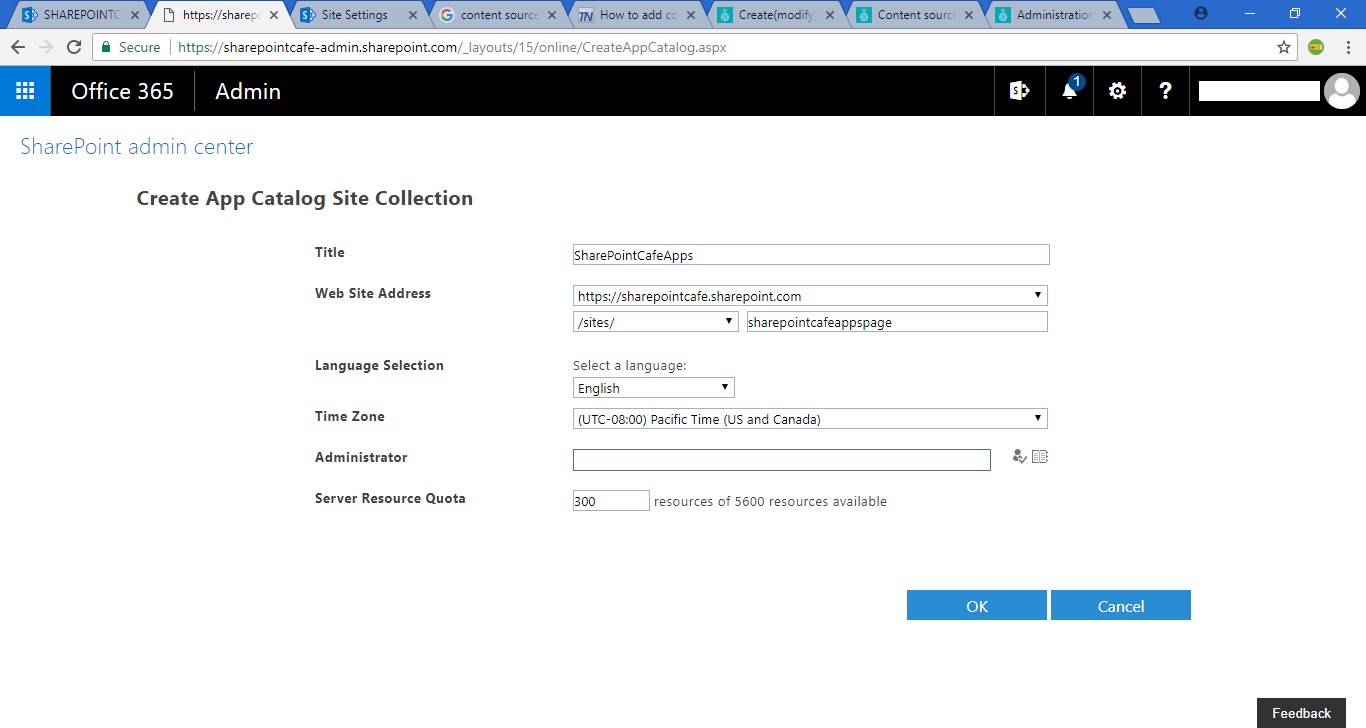Switch to the Create(modify) tab
The width and height of the screenshot is (1366, 728).
[773, 15]
